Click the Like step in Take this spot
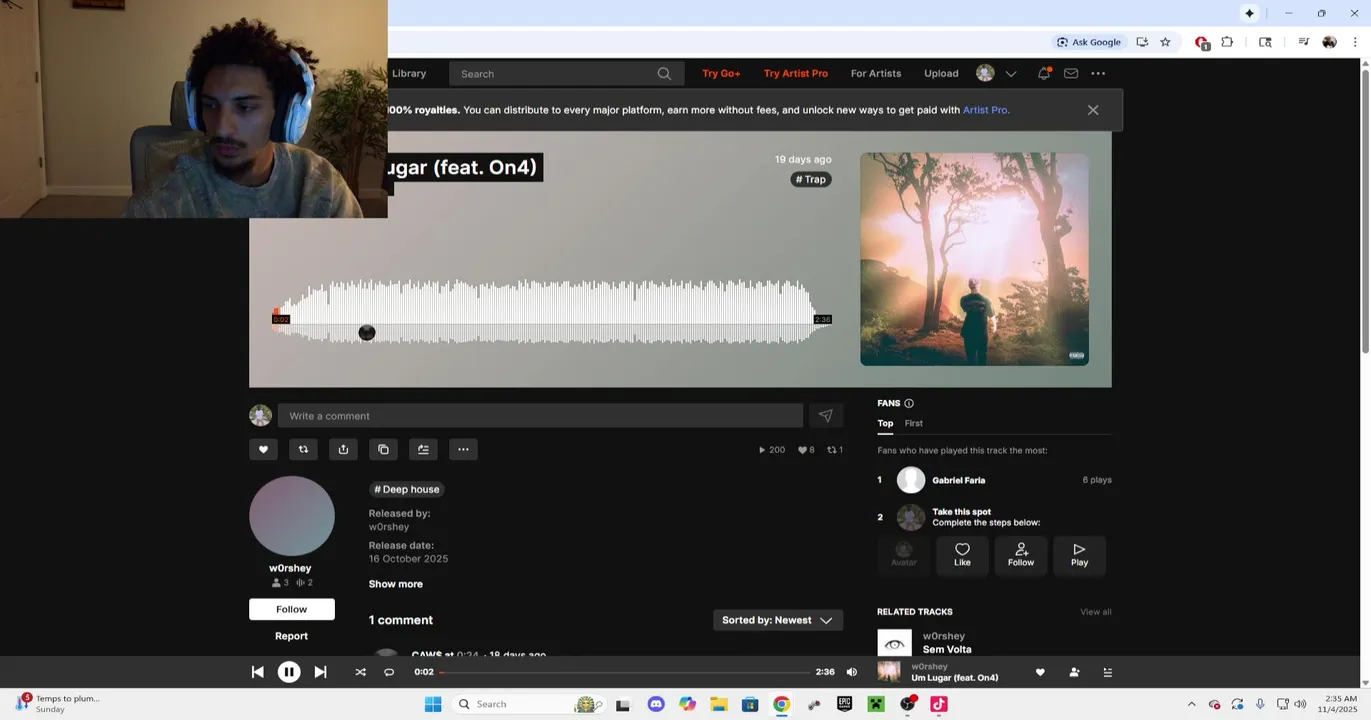This screenshot has height=720, width=1371. [x=962, y=554]
